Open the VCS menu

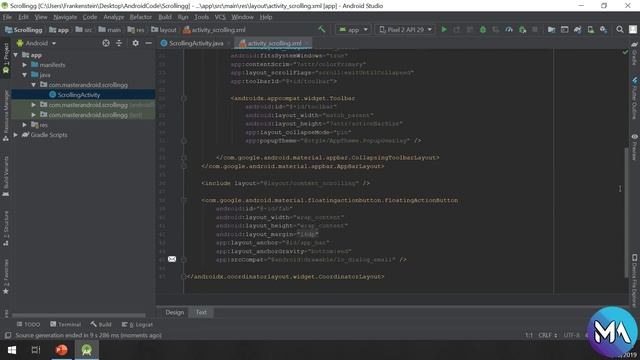coord(220,17)
